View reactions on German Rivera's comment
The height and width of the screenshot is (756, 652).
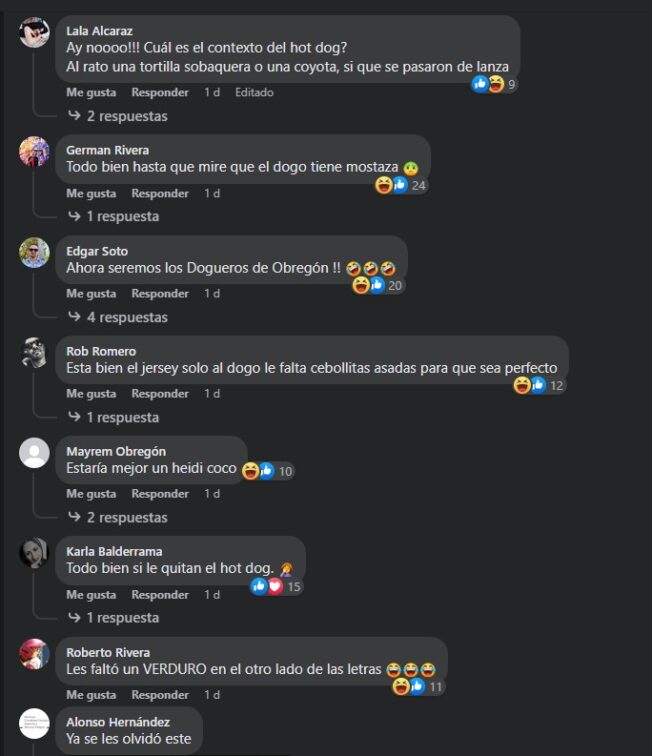click(x=401, y=185)
